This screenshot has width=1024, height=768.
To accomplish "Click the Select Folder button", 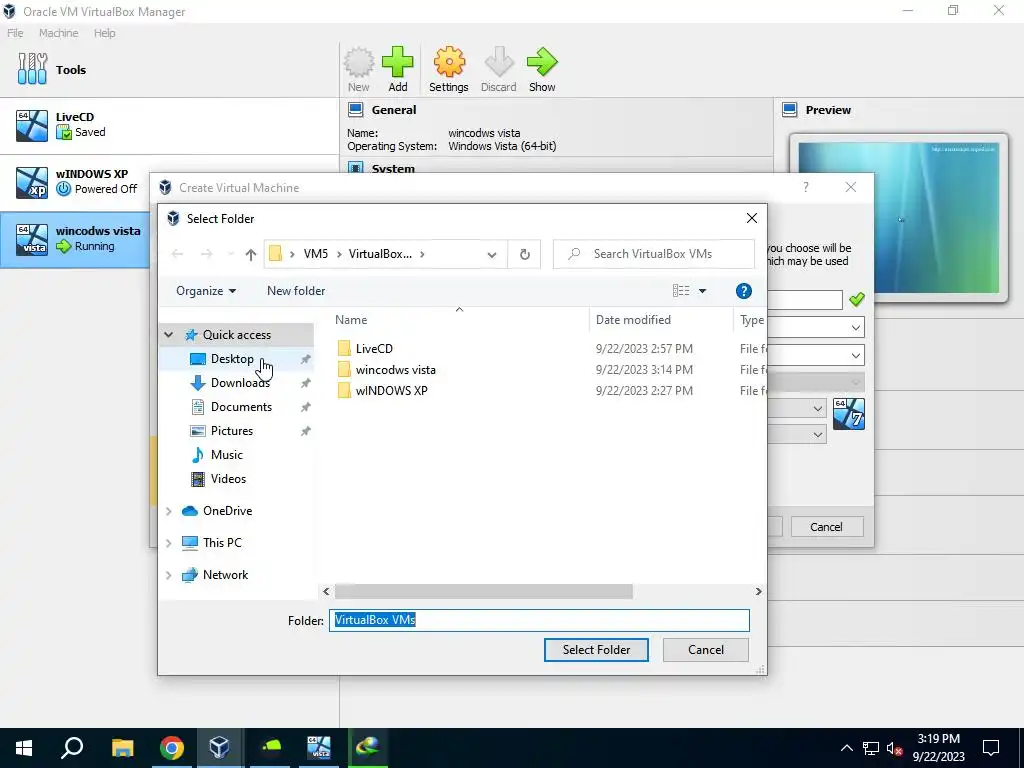I will (x=596, y=650).
